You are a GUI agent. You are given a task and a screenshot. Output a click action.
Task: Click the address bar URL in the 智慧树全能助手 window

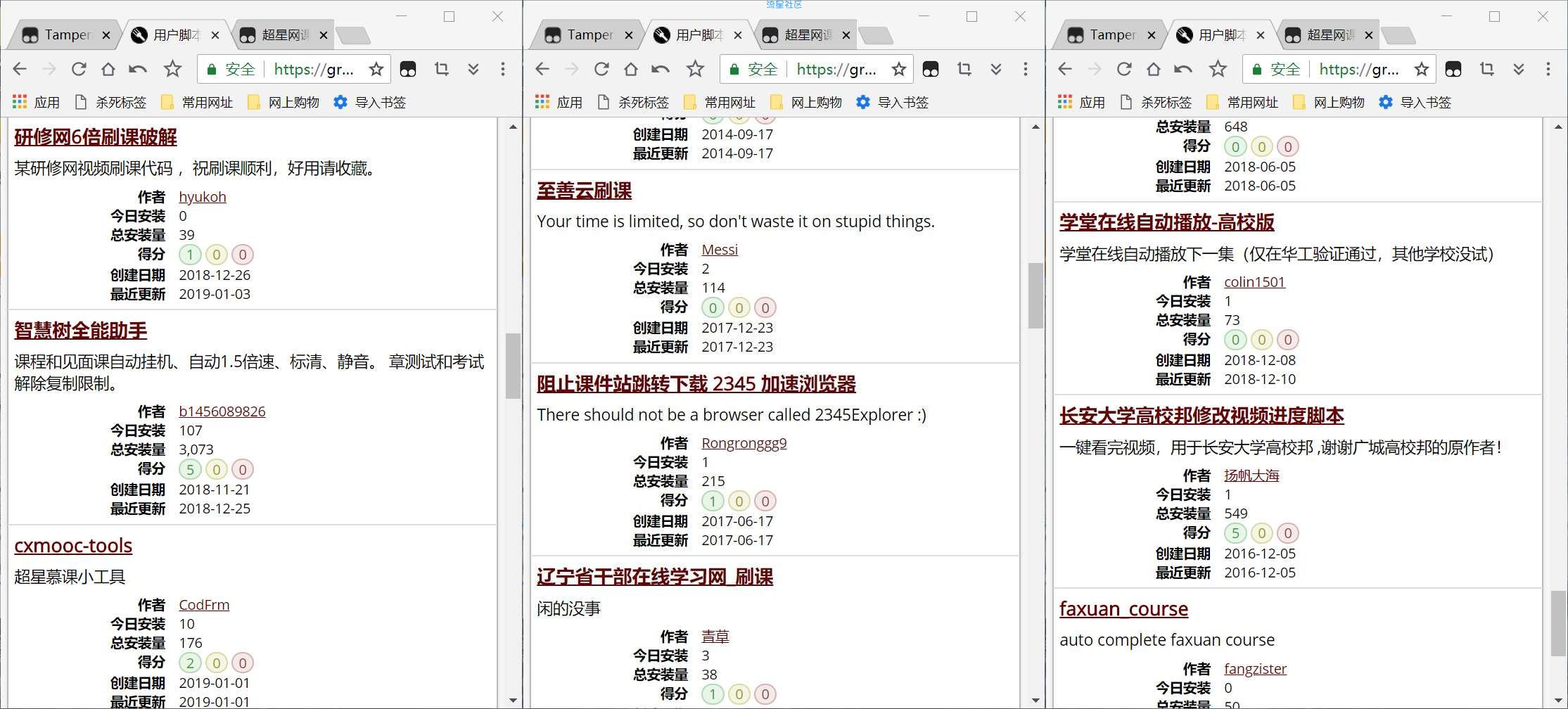coord(314,69)
